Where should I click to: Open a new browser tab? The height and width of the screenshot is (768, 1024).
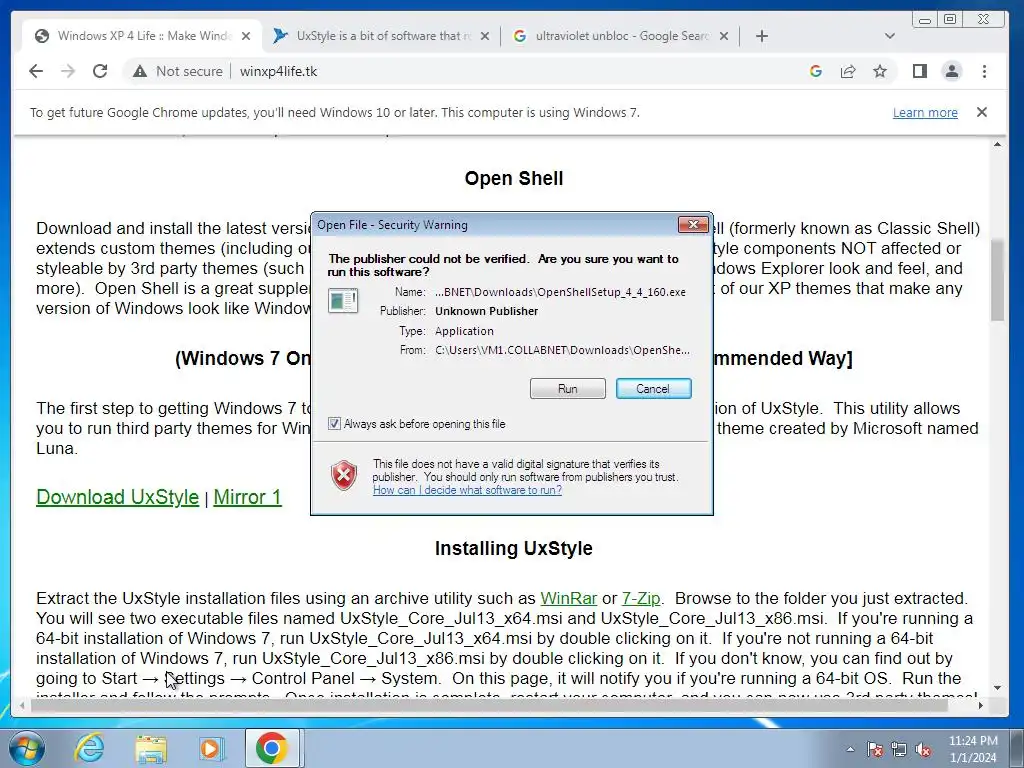(761, 36)
